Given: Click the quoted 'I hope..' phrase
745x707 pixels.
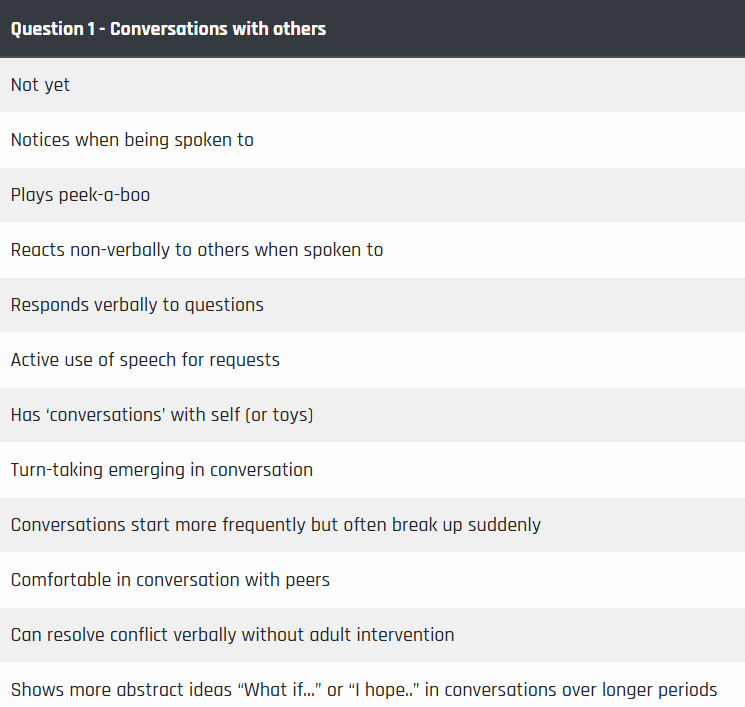Looking at the screenshot, I should click(383, 690).
